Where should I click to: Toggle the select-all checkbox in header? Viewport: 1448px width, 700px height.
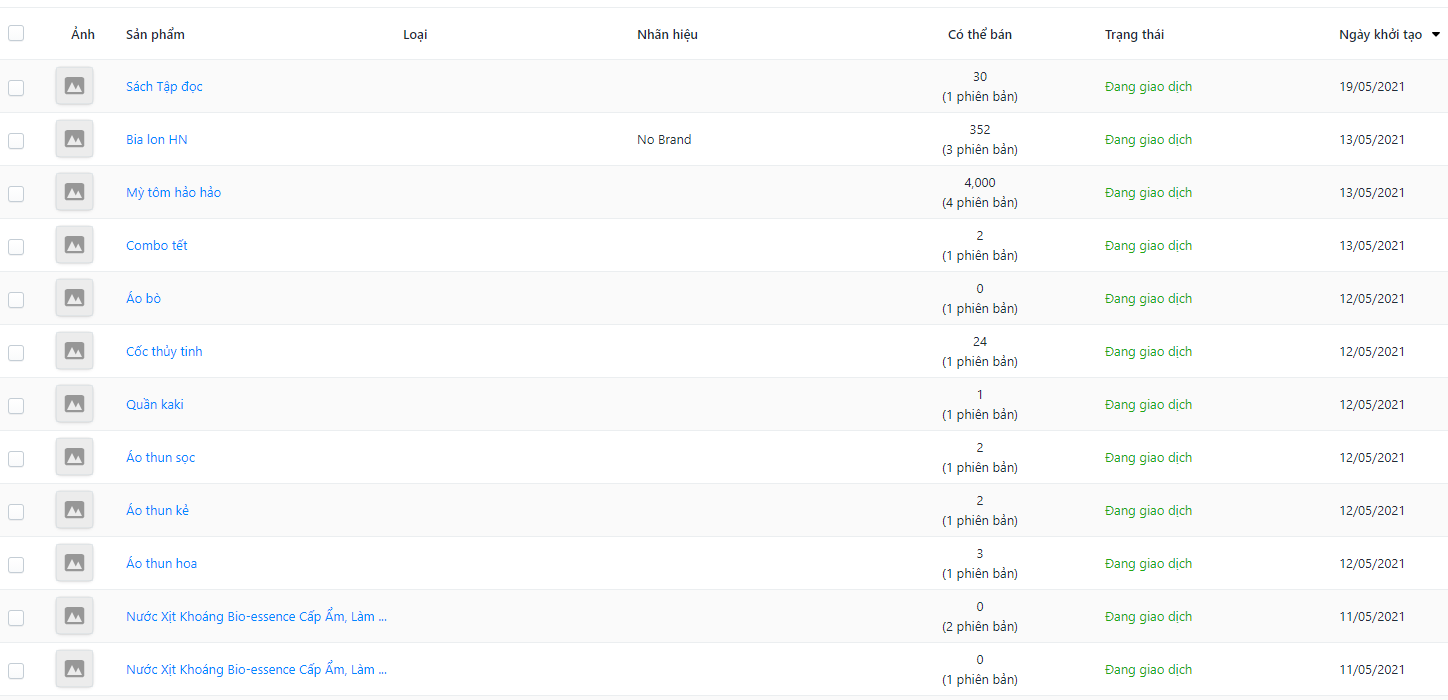point(16,34)
